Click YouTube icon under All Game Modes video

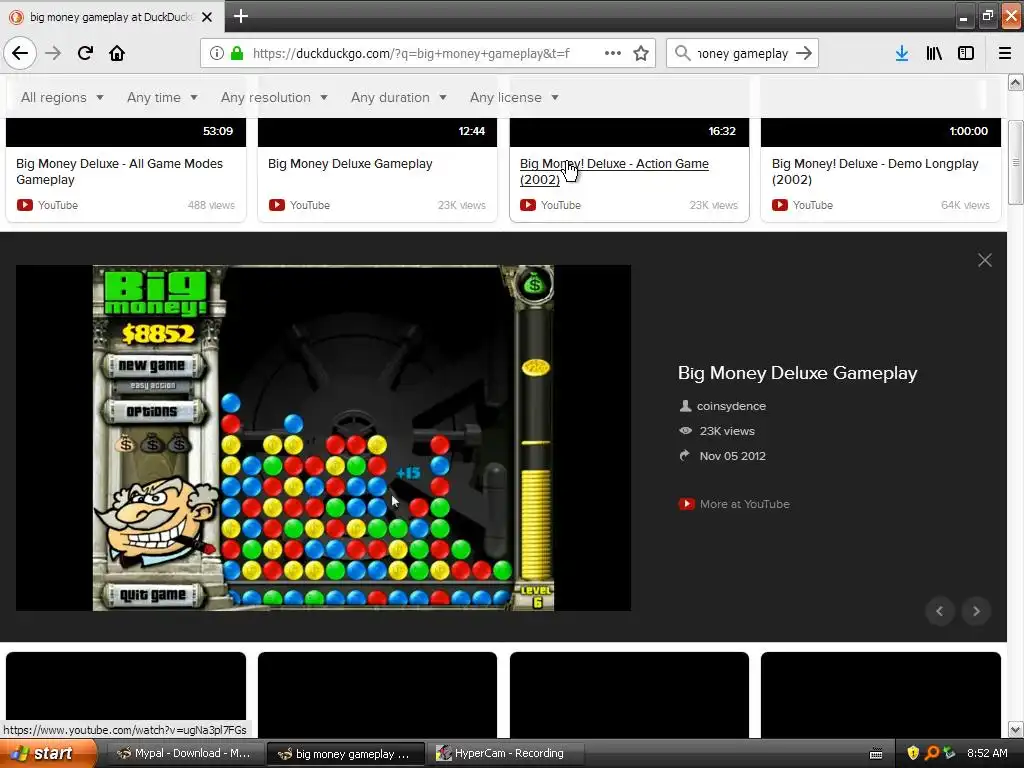[x=25, y=205]
